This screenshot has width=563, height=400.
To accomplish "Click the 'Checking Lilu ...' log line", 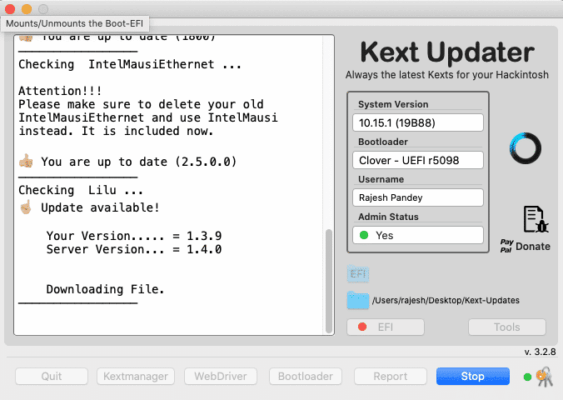I will tap(81, 190).
